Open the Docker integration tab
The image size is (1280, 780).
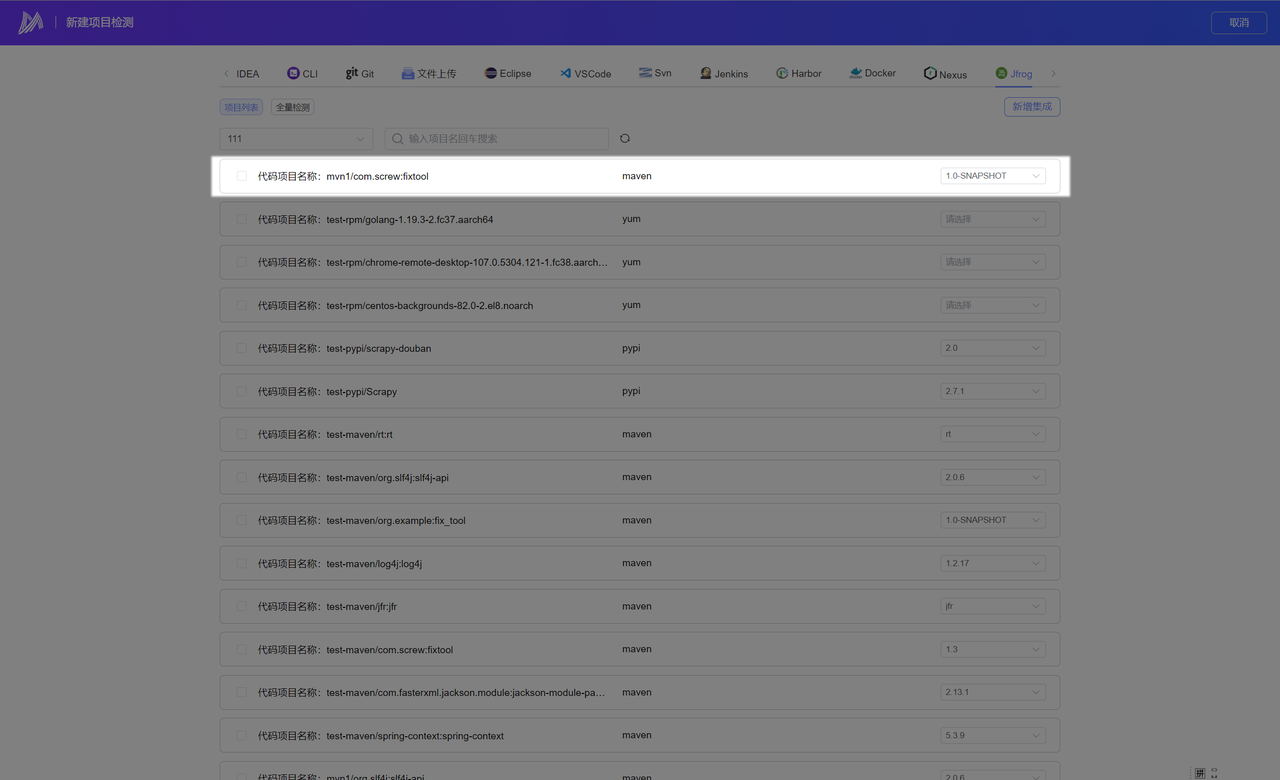872,73
